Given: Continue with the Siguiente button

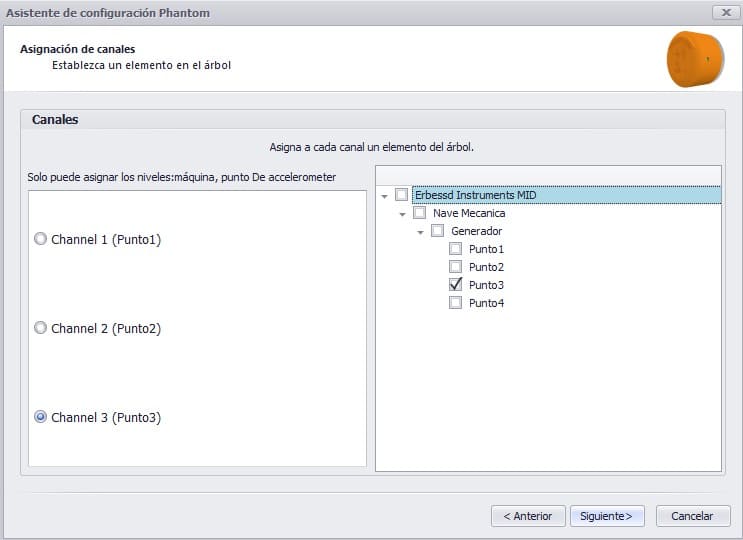Looking at the screenshot, I should 607,516.
